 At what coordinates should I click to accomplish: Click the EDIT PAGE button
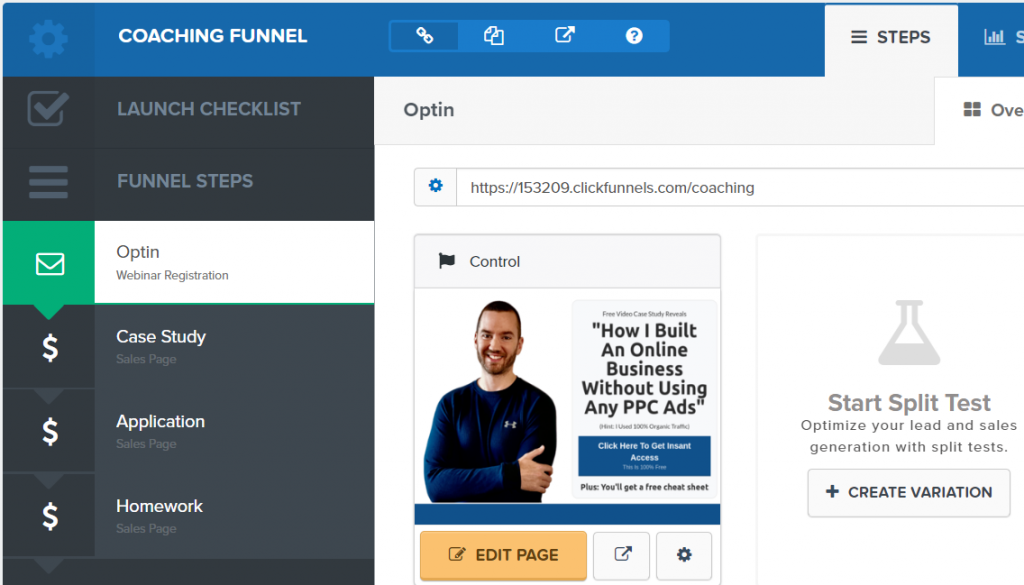tap(504, 555)
